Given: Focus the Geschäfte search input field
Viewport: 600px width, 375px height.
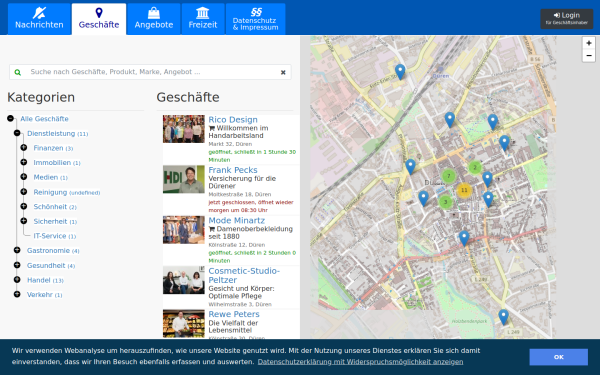Looking at the screenshot, I should [x=150, y=72].
